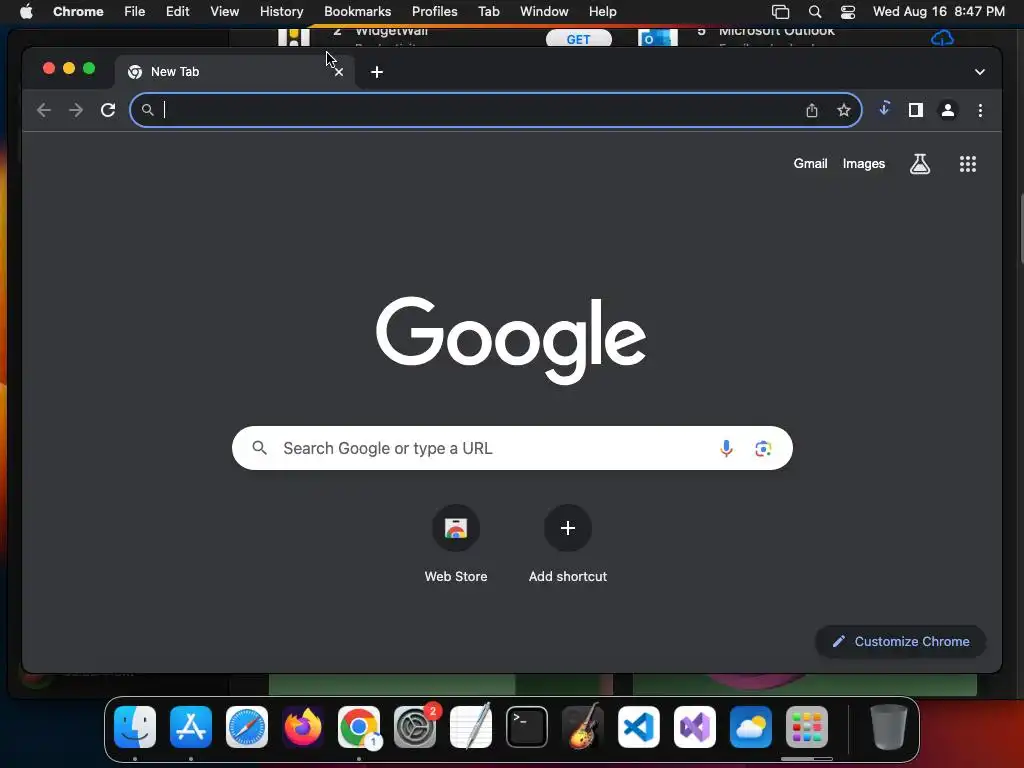The height and width of the screenshot is (768, 1024).
Task: Open a new tab with the plus button
Action: (377, 72)
